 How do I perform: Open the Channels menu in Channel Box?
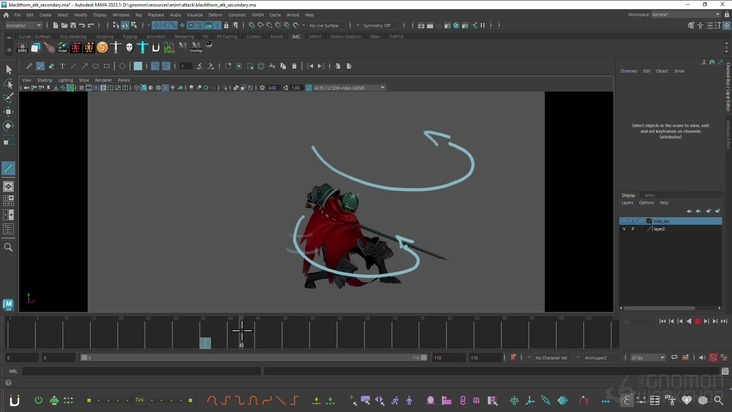pyautogui.click(x=628, y=71)
